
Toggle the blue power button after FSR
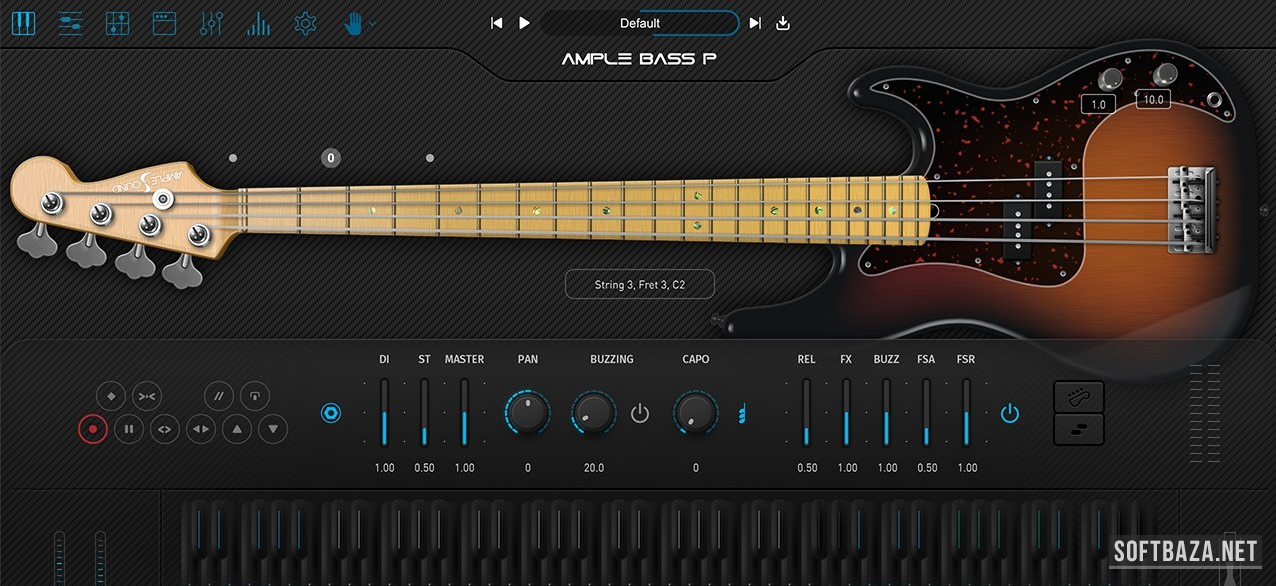(x=1010, y=413)
